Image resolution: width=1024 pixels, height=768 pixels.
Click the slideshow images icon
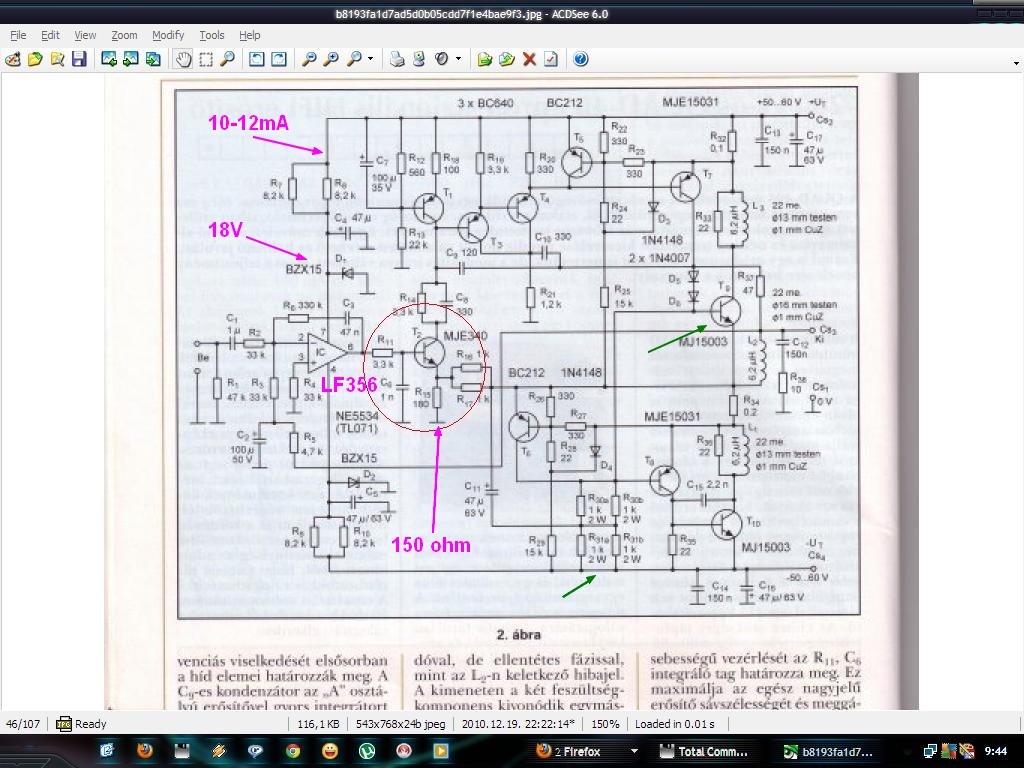(153, 59)
